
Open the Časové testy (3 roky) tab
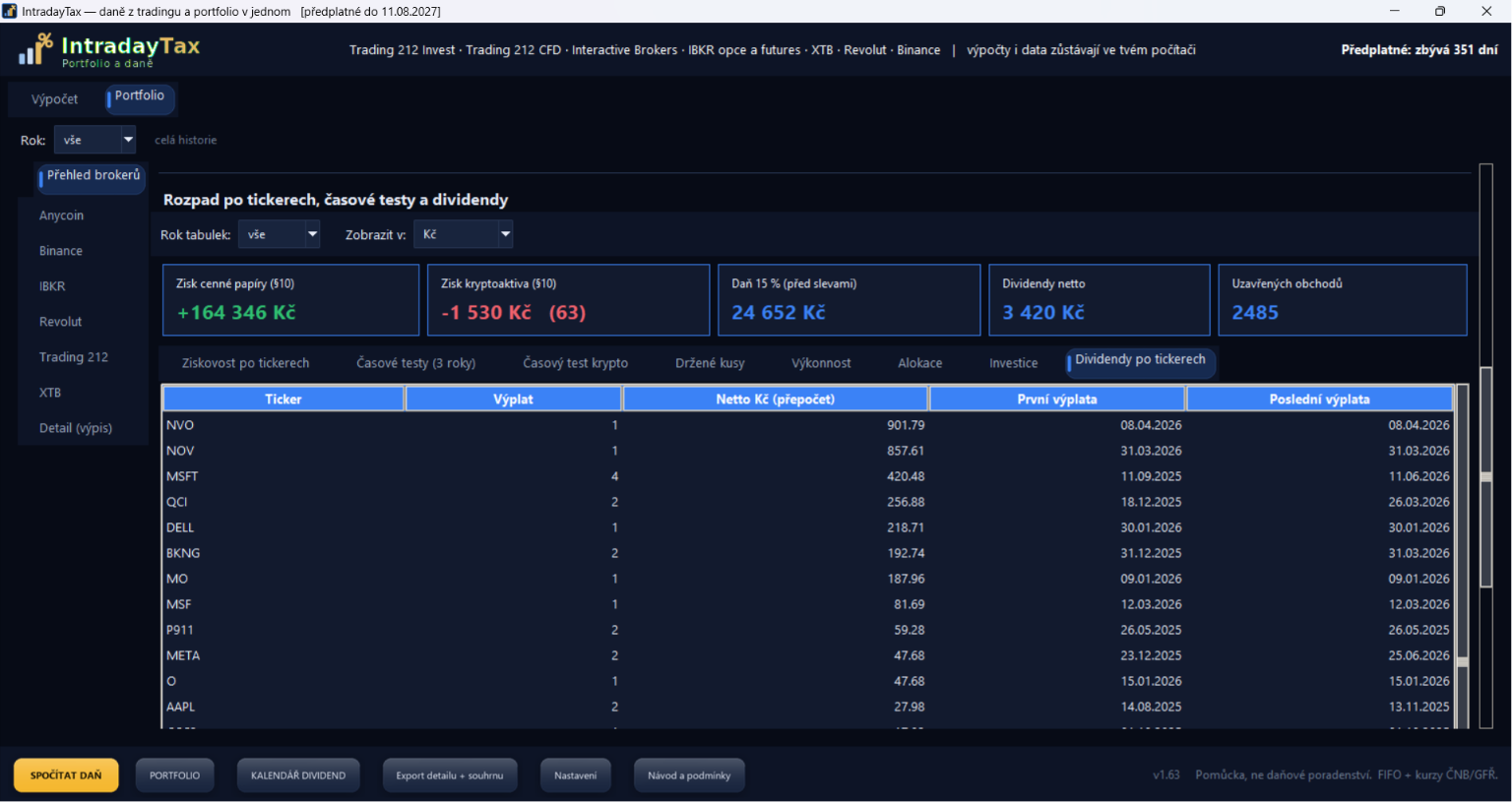coord(415,363)
